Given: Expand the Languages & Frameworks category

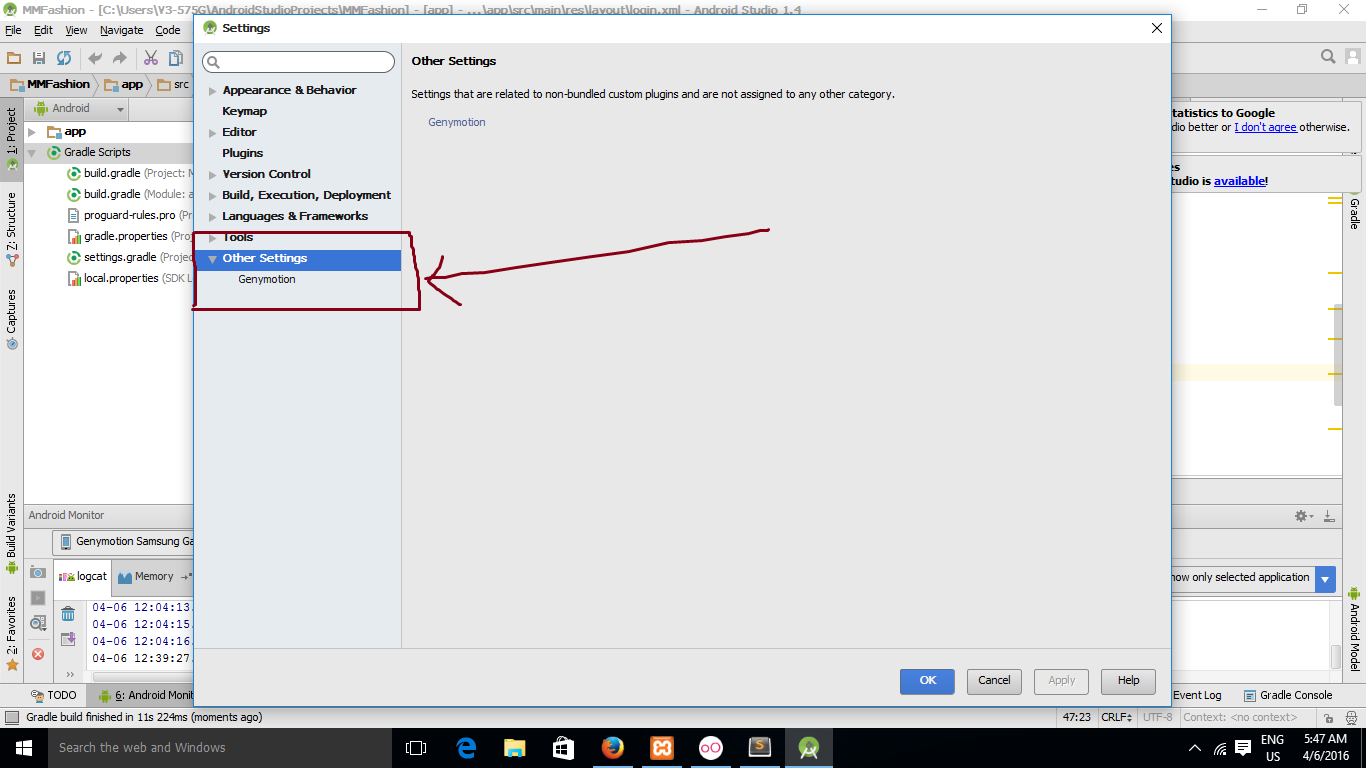Looking at the screenshot, I should pos(212,217).
